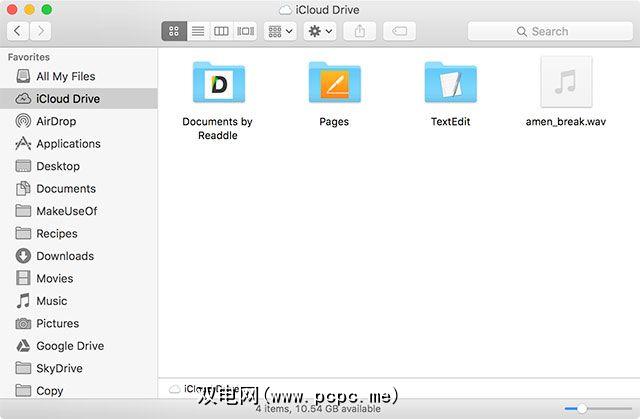Open AirDrop from the sidebar
640x419 pixels.
point(78,121)
